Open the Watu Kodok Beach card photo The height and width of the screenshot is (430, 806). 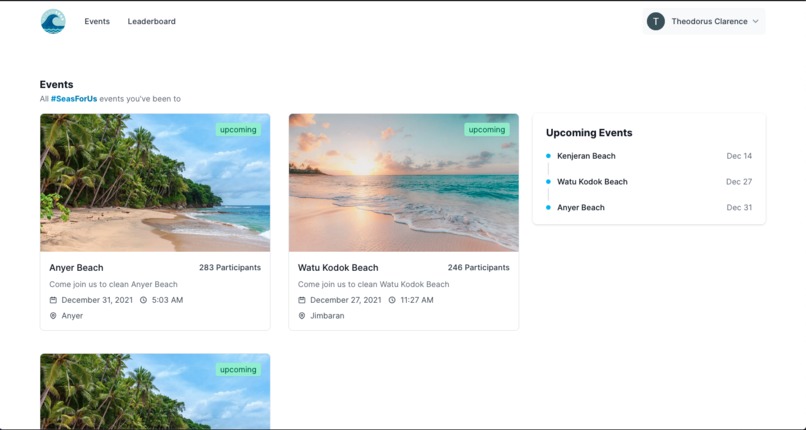click(404, 182)
